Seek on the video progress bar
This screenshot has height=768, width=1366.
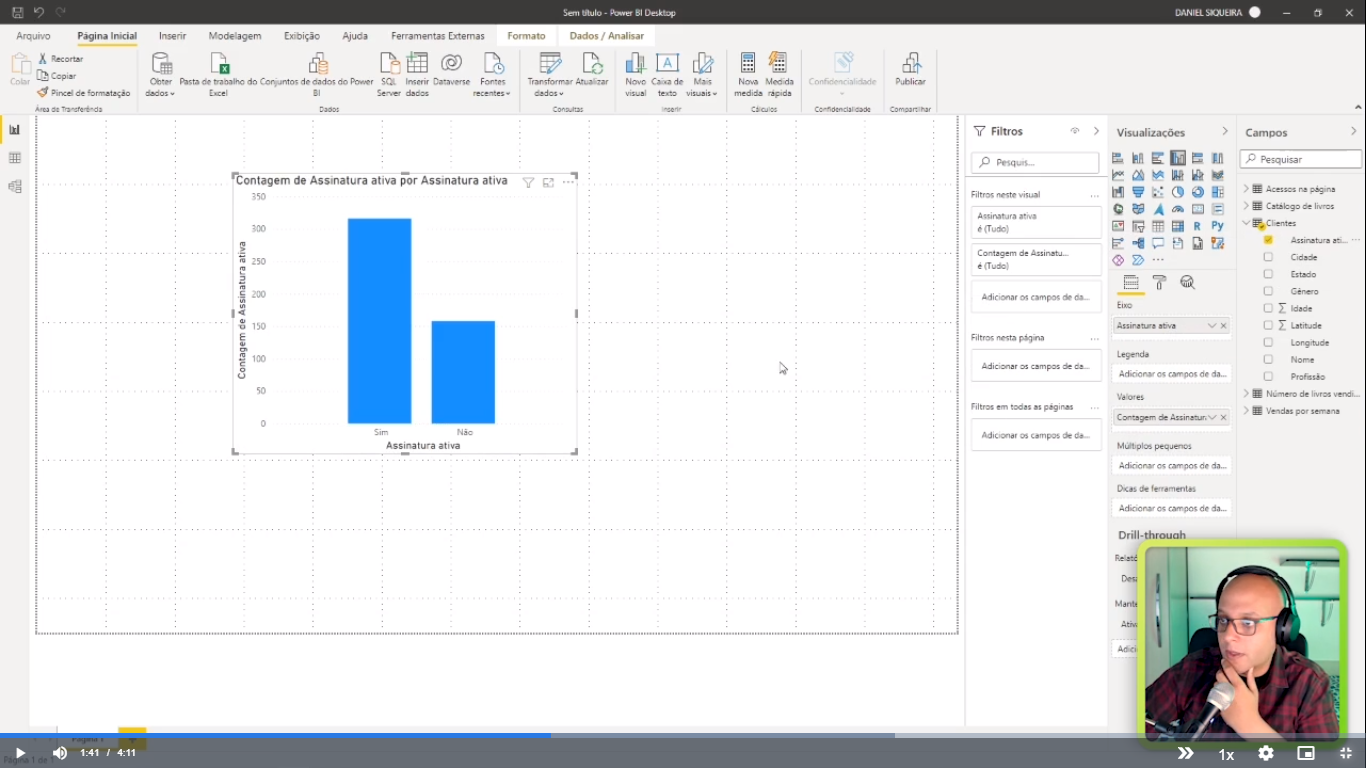[683, 735]
